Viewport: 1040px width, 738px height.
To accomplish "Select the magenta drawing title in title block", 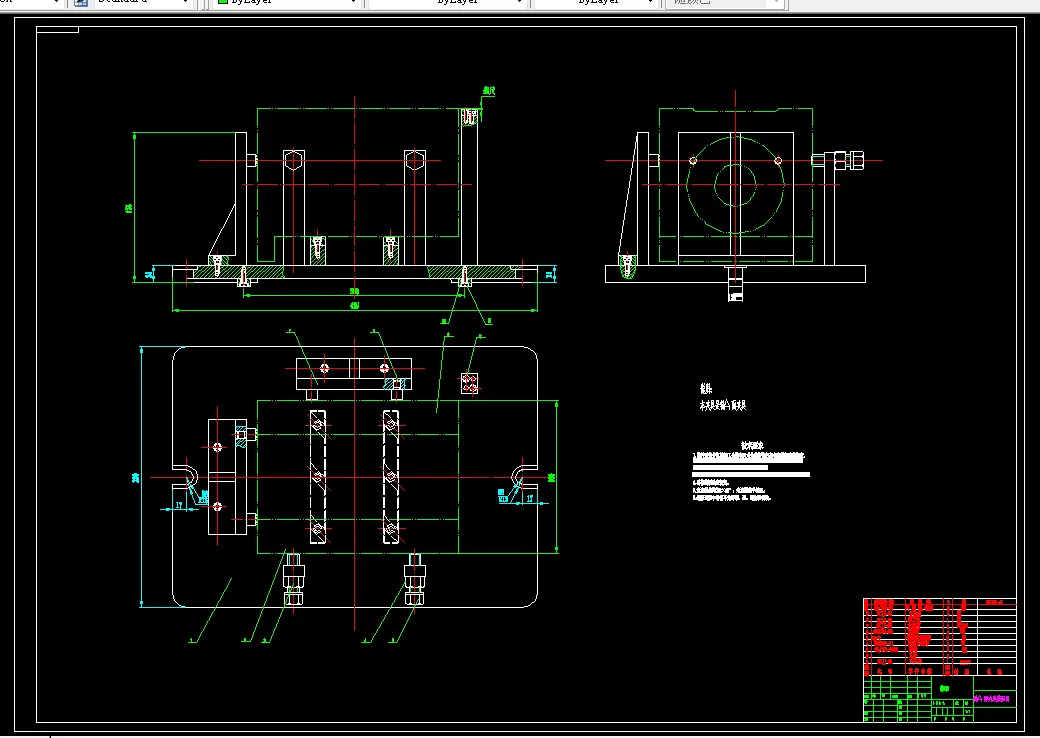I will point(992,698).
